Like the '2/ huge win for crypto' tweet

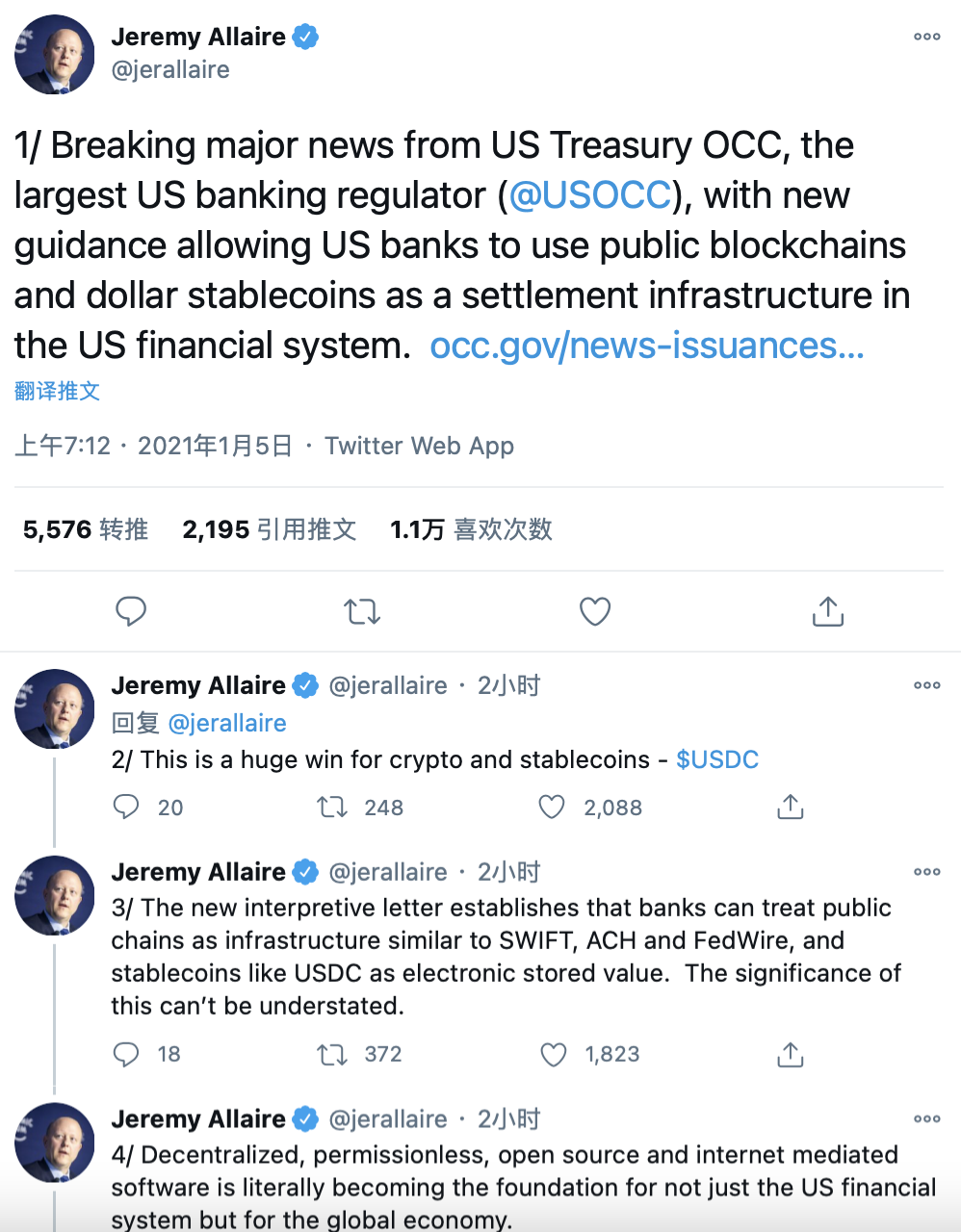click(551, 808)
